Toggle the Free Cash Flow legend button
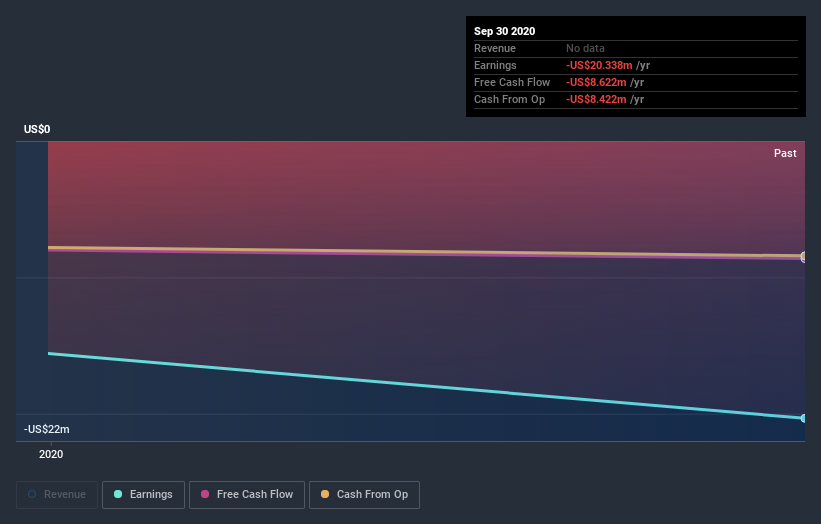Screen dimensions: 821x524 tap(247, 495)
